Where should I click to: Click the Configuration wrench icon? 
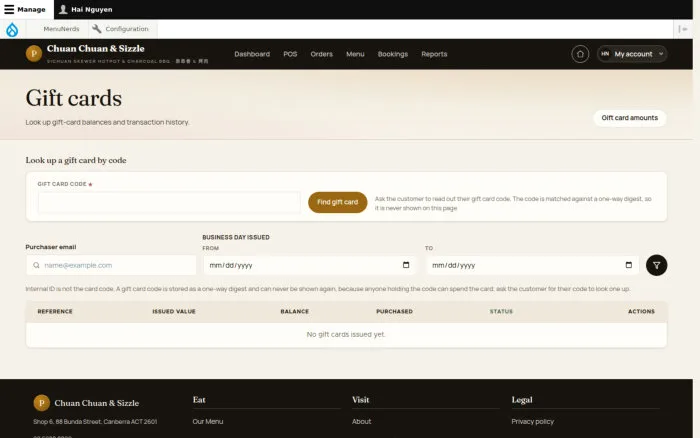point(96,29)
